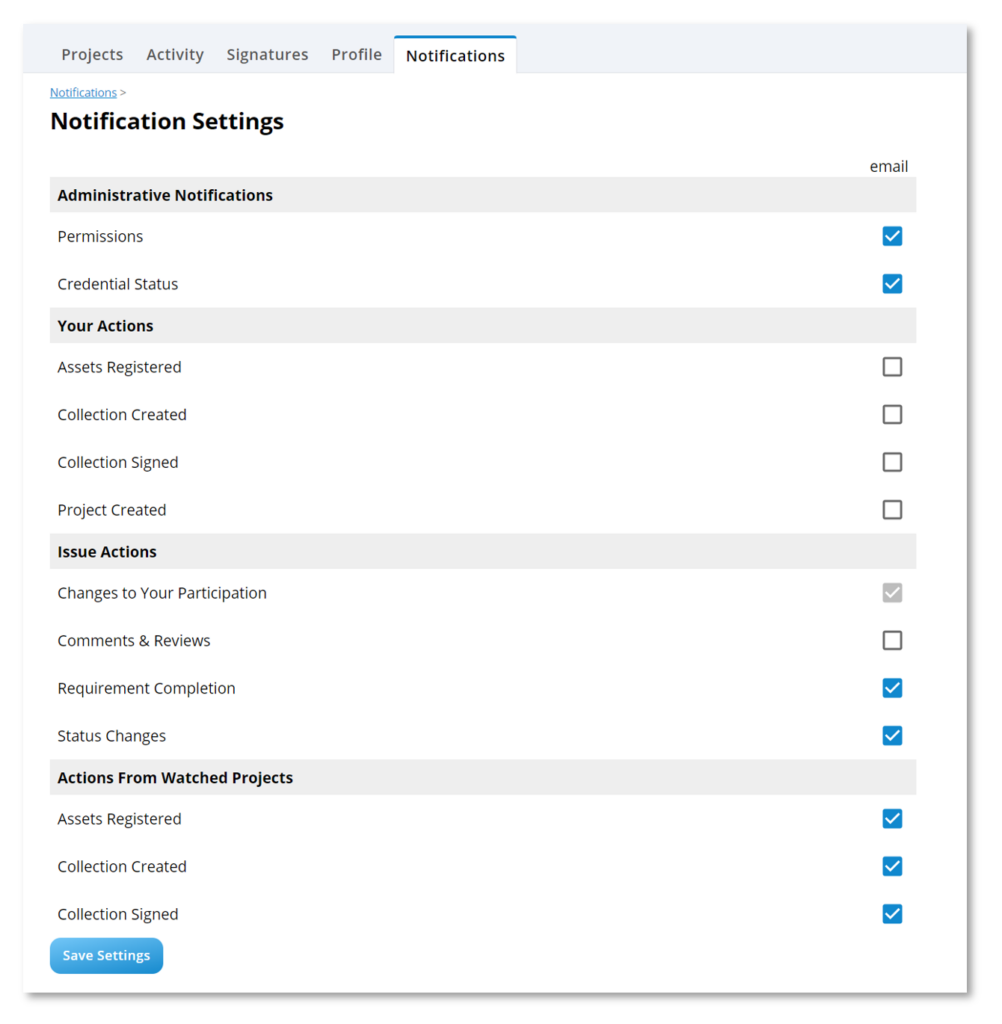
Task: Go to the Signatures tab
Action: tap(267, 54)
